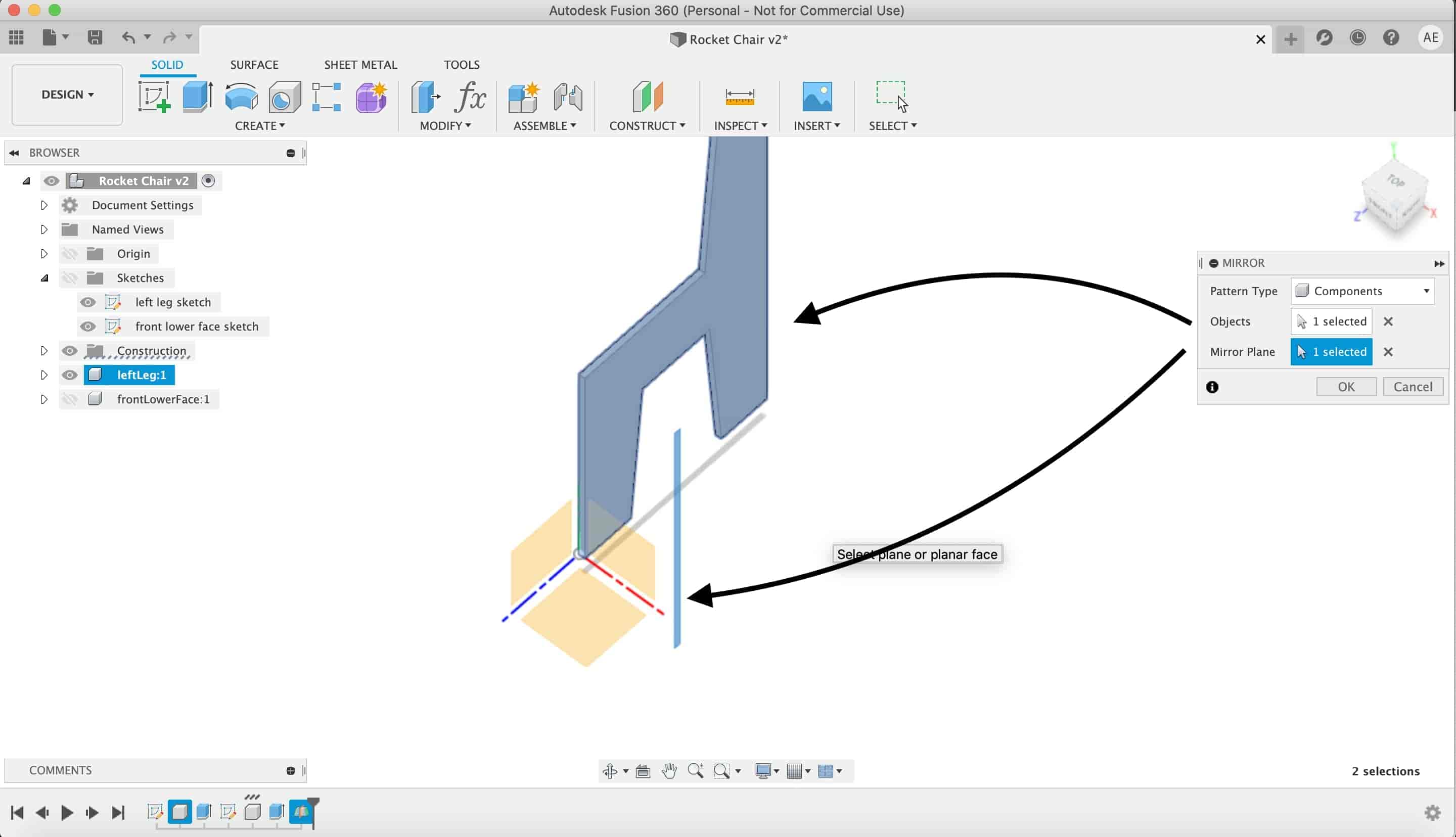The width and height of the screenshot is (1456, 837).
Task: Expand the Named Views node
Action: [43, 229]
